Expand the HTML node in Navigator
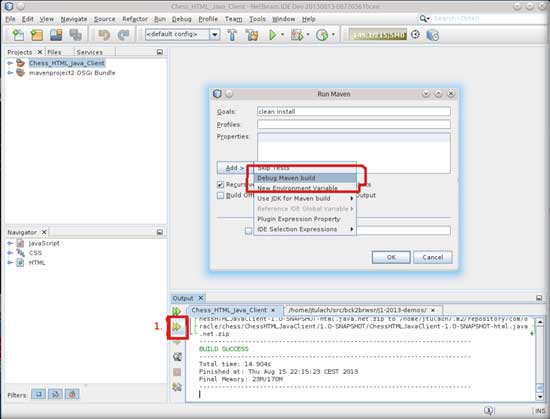550x419 pixels. click(10, 262)
